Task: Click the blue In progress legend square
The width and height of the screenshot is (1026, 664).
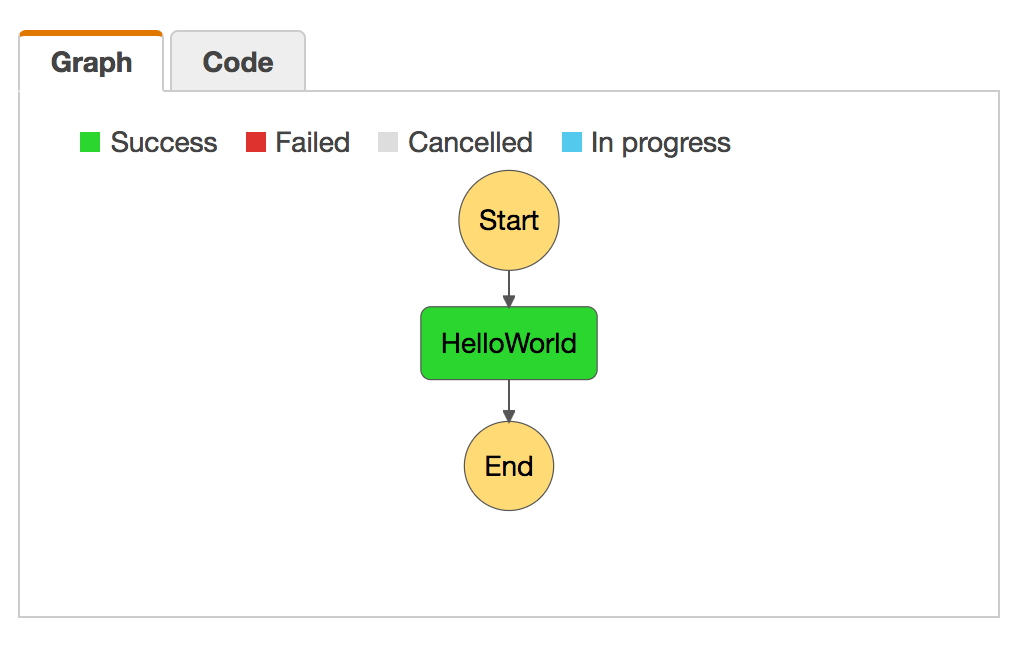Action: (571, 141)
